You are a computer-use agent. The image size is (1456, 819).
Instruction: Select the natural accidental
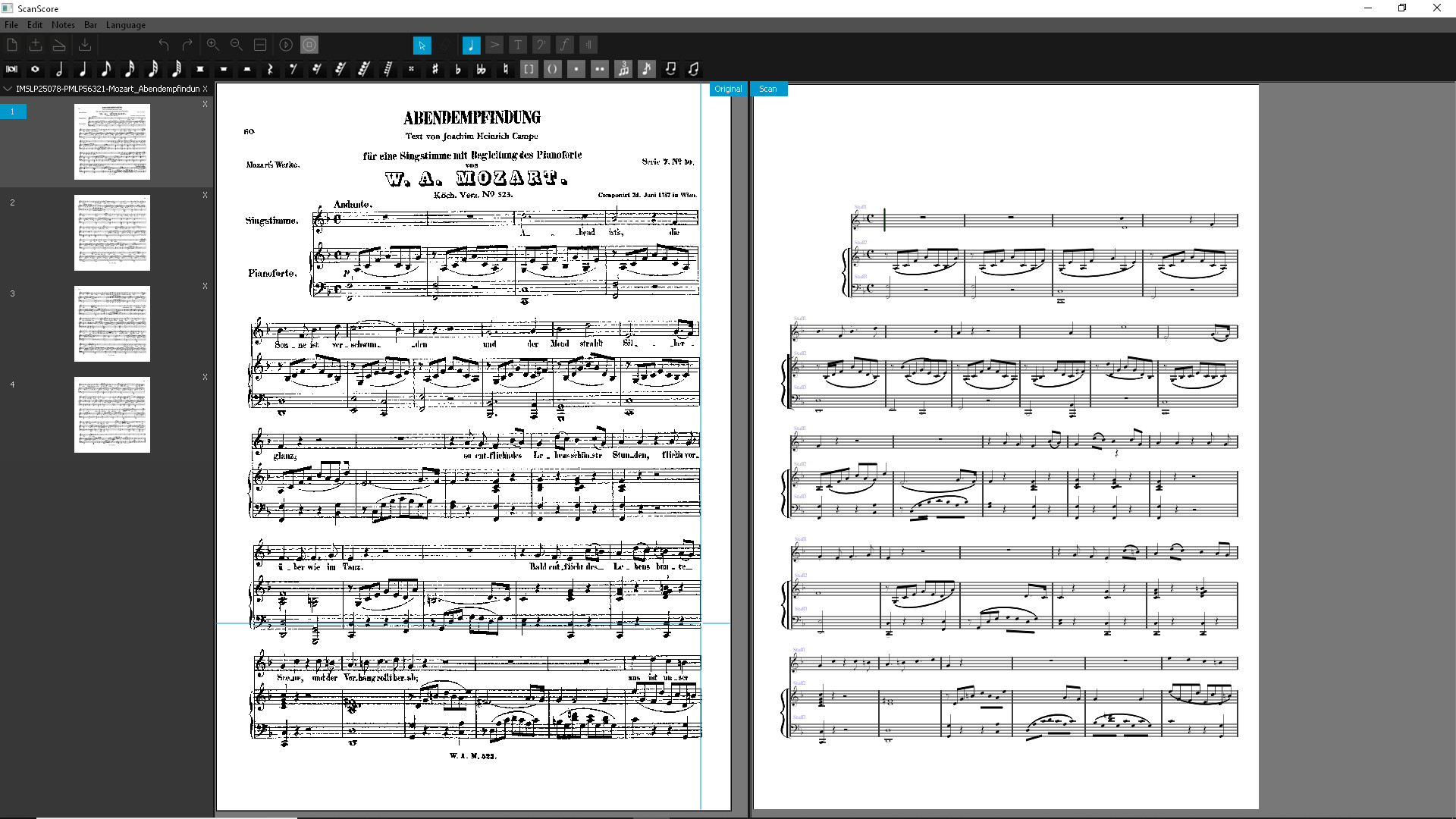[505, 69]
